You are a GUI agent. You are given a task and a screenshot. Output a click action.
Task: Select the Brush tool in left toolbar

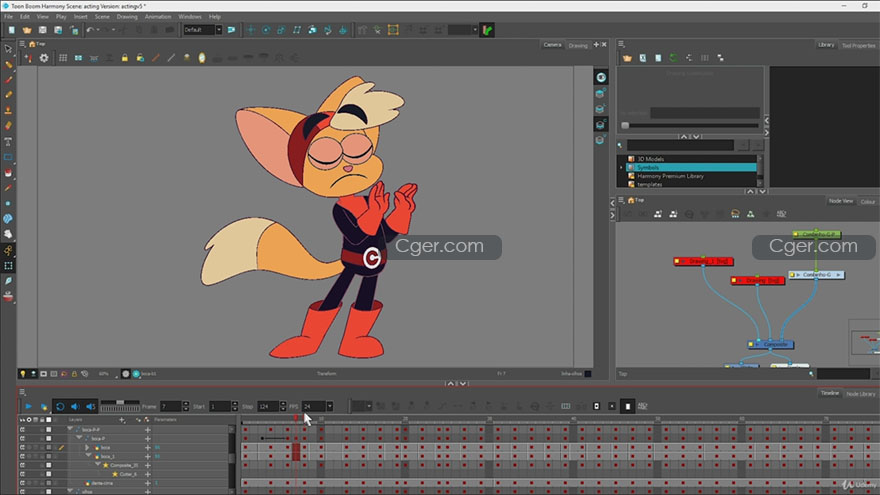tap(8, 80)
